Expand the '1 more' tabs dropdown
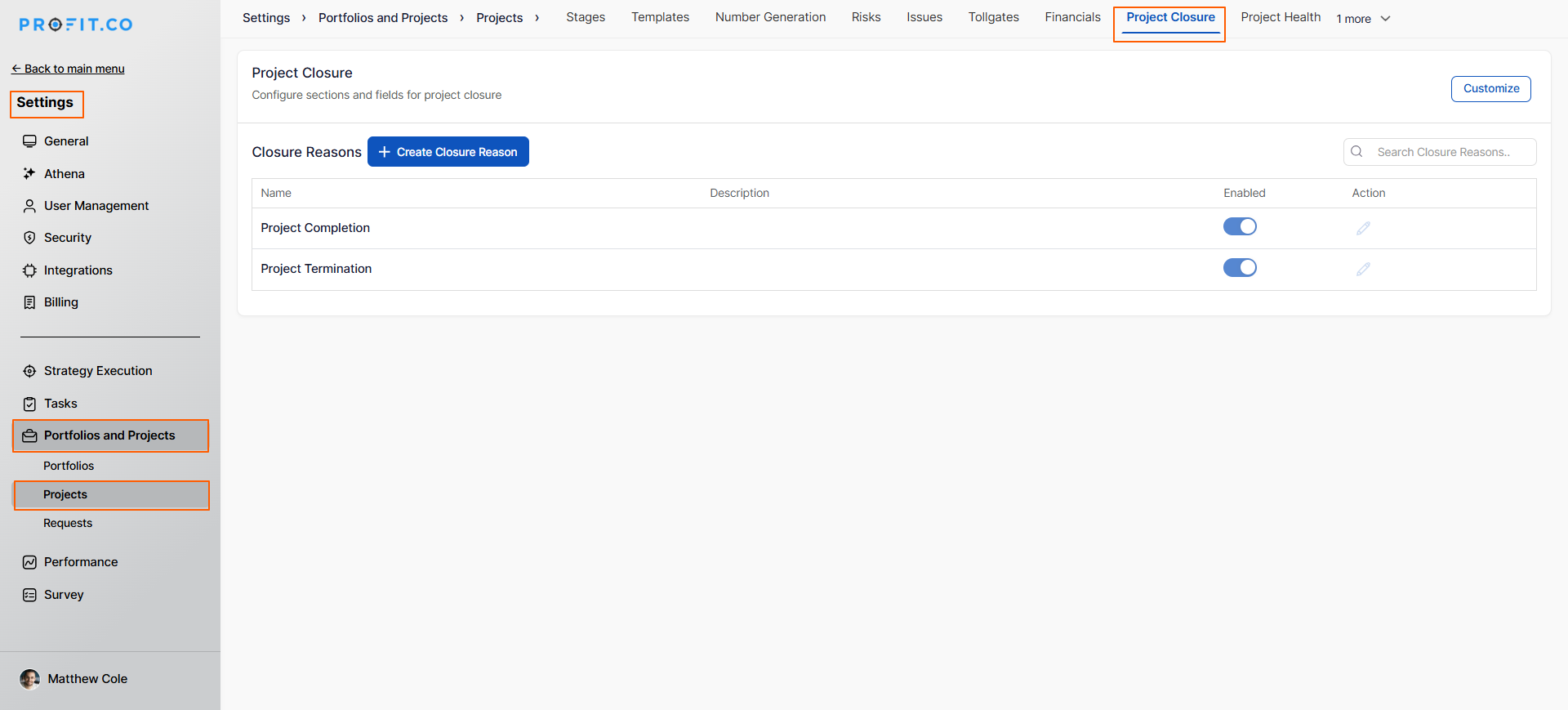Viewport: 1568px width, 710px height. (1363, 19)
